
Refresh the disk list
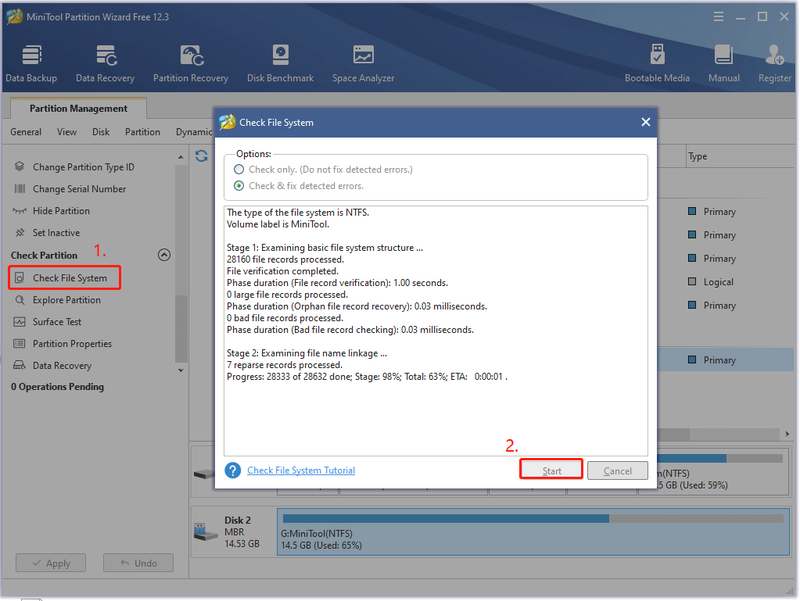click(202, 156)
